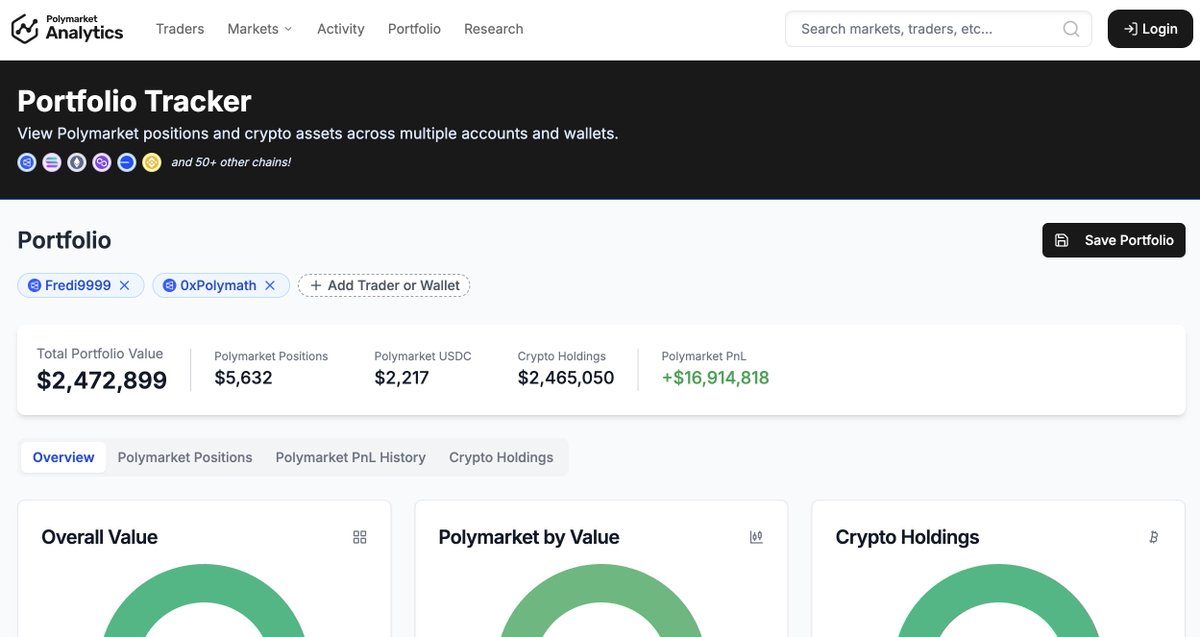
Task: Click the Polymarket Analytics logo
Action: click(x=67, y=28)
